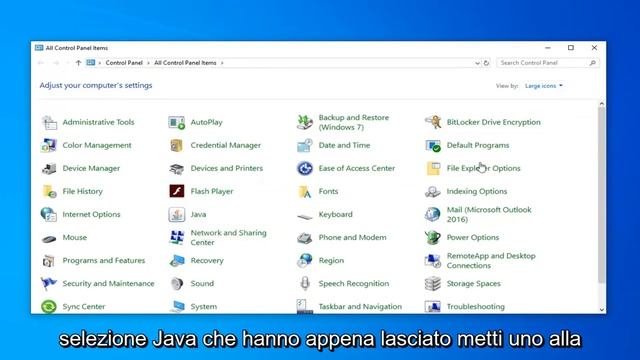Open the Device Manager icon
The height and width of the screenshot is (360, 640).
point(49,168)
